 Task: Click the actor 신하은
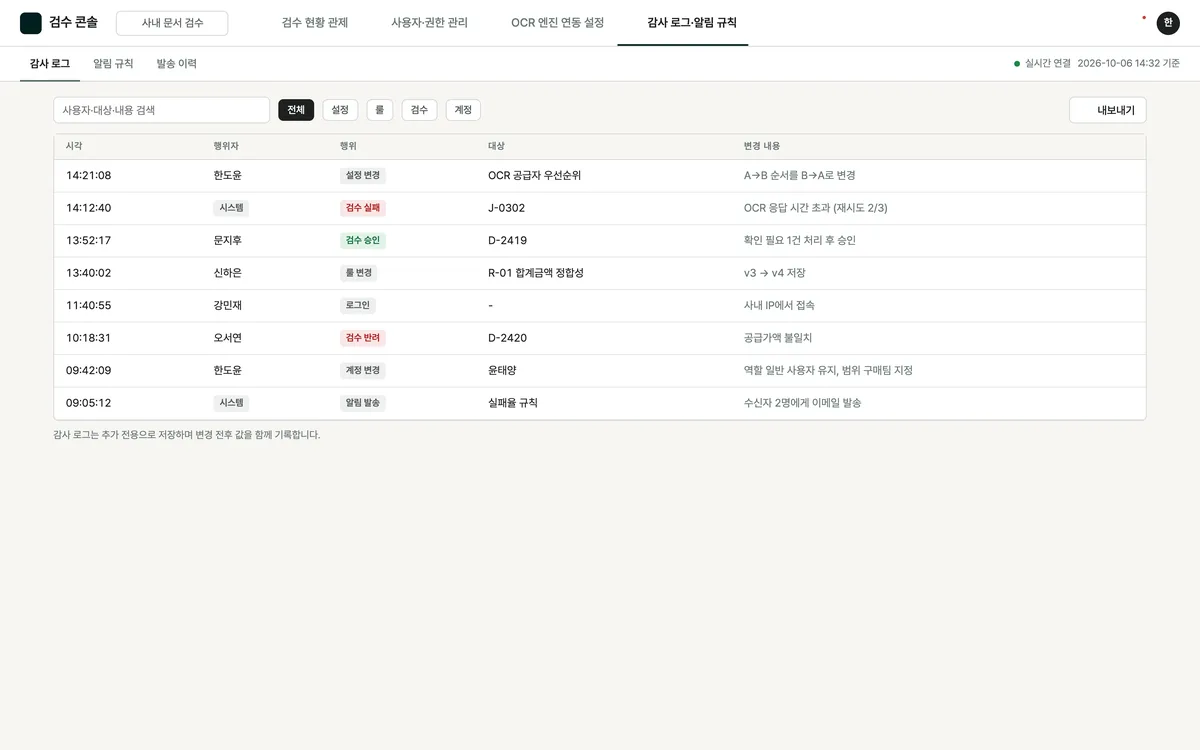coord(227,273)
